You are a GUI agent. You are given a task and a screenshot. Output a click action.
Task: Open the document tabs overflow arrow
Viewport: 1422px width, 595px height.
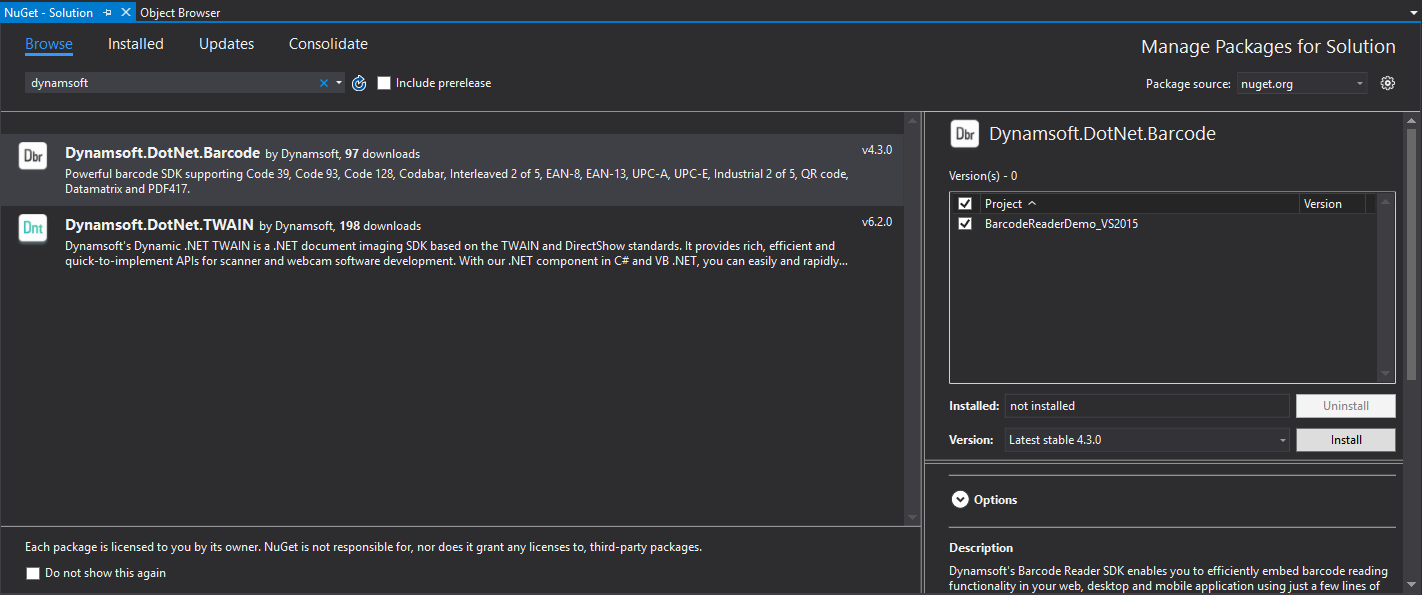(x=1409, y=12)
